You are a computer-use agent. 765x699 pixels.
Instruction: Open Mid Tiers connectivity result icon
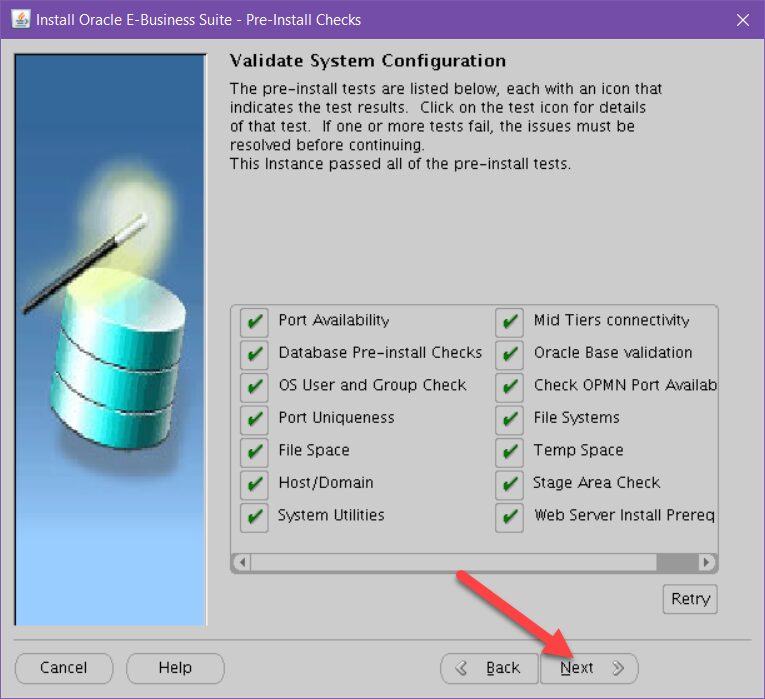pos(509,322)
